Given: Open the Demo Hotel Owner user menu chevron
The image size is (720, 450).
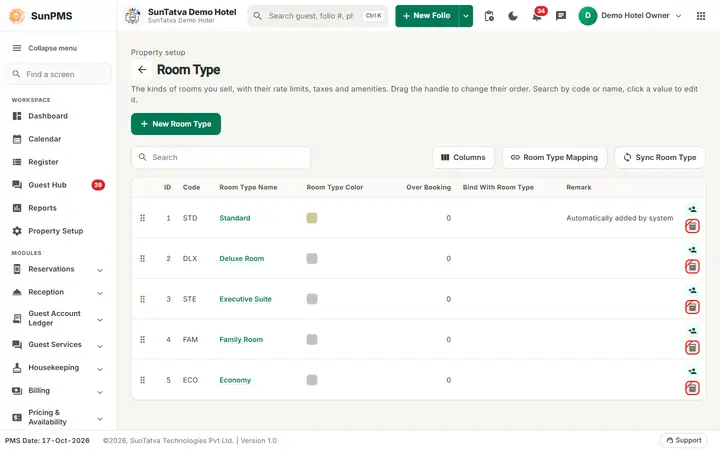Looking at the screenshot, I should 678,16.
